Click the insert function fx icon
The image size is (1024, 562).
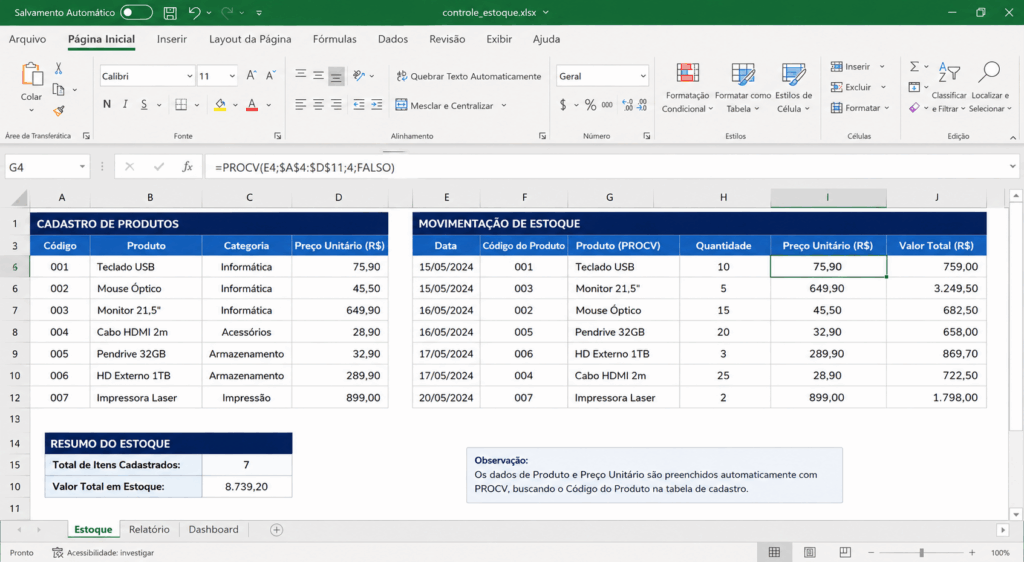(187, 167)
